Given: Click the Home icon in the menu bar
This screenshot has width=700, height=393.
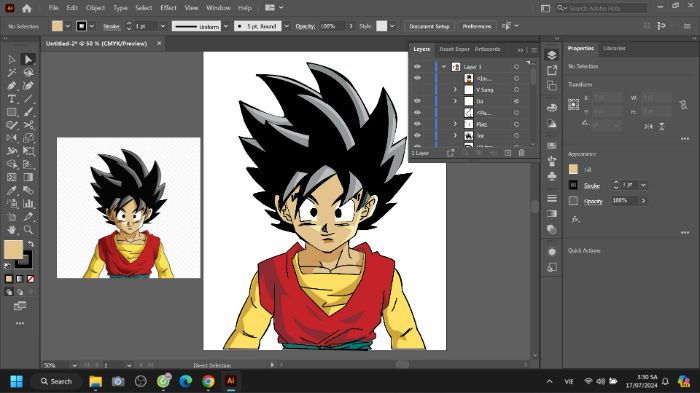Looking at the screenshot, I should pyautogui.click(x=27, y=8).
